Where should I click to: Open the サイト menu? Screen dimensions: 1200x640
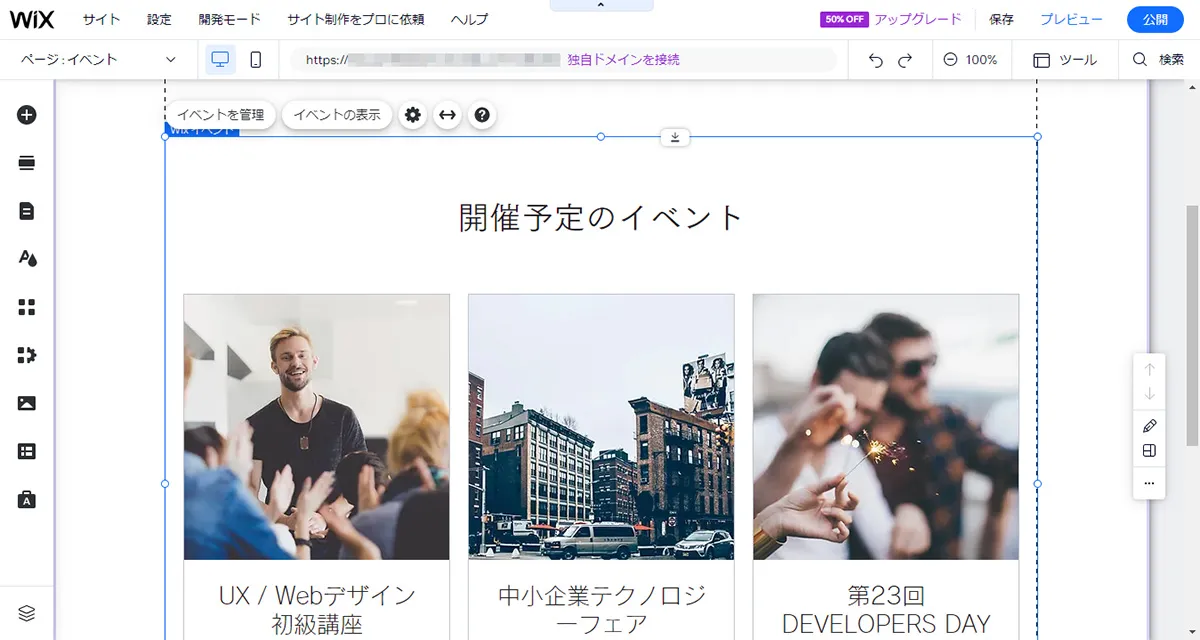(102, 19)
